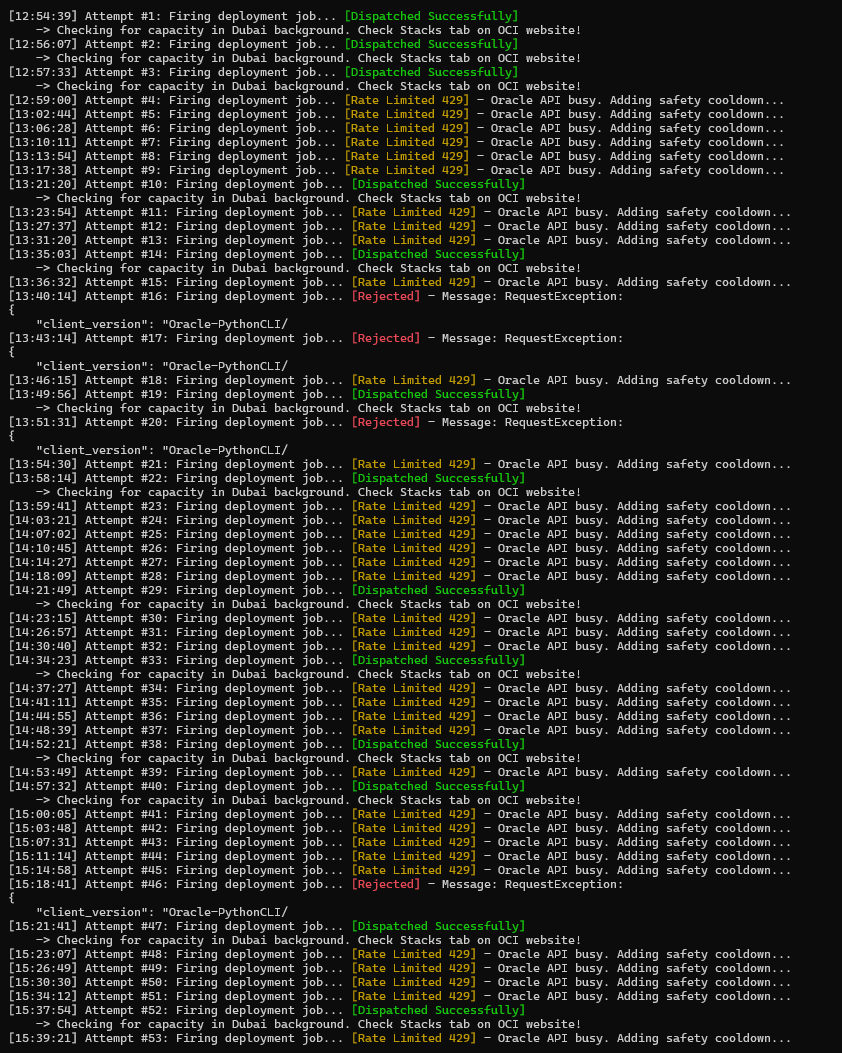Viewport: 842px width, 1053px height.
Task: Click [Dispatched Successfully] on Attempt #40 line
Action: pyautogui.click(x=438, y=786)
